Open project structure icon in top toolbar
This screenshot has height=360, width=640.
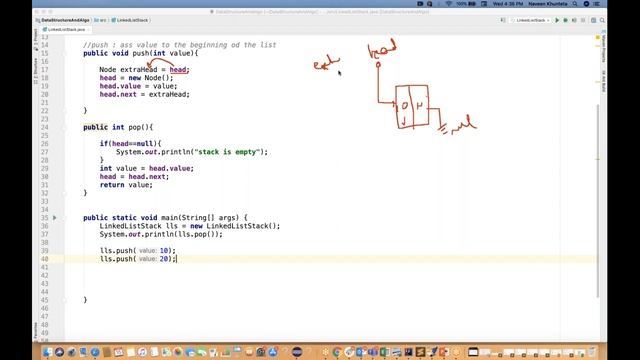click(x=593, y=20)
